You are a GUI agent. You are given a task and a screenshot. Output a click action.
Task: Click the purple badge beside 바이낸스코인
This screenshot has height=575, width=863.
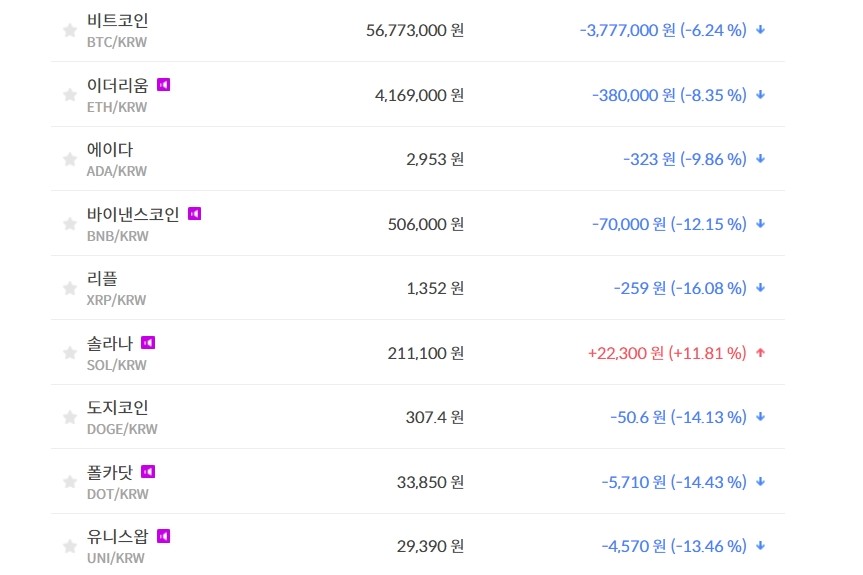[195, 214]
